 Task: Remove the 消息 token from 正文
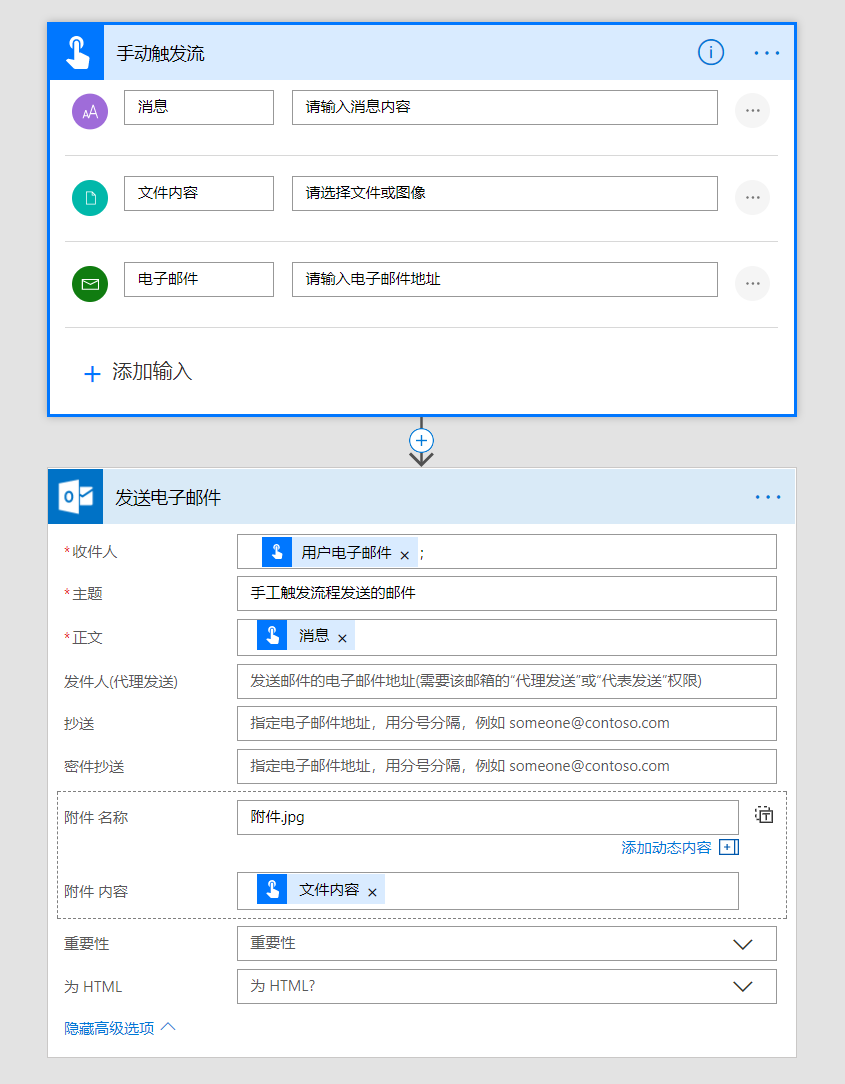342,638
